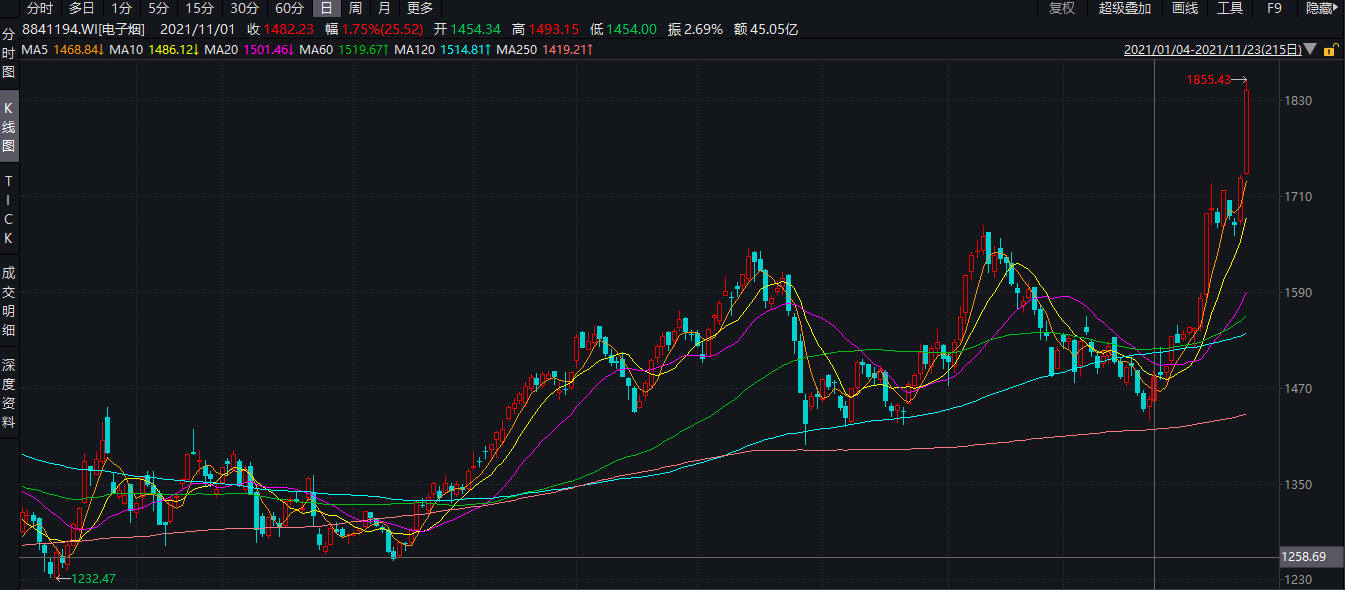Image resolution: width=1345 pixels, height=590 pixels.
Task: Open the 深度资料 side tab
Action: pos(9,394)
